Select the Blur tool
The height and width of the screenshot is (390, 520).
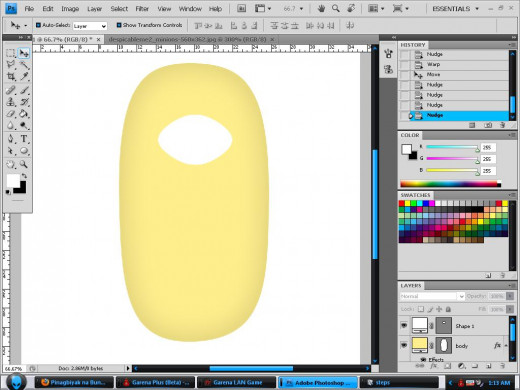(11, 126)
